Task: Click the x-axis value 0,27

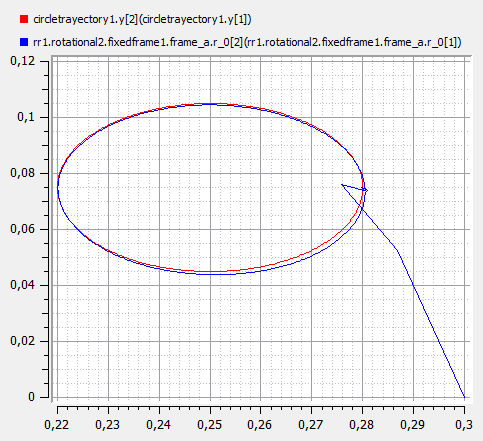Action: coord(311,425)
